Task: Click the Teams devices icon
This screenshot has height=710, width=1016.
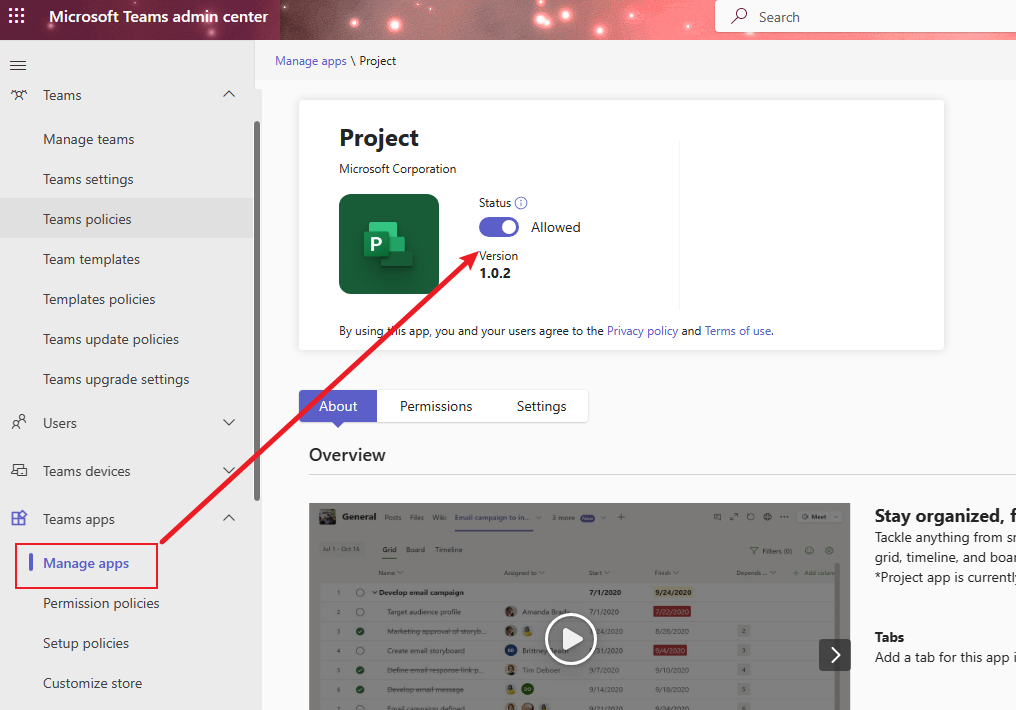Action: [19, 470]
